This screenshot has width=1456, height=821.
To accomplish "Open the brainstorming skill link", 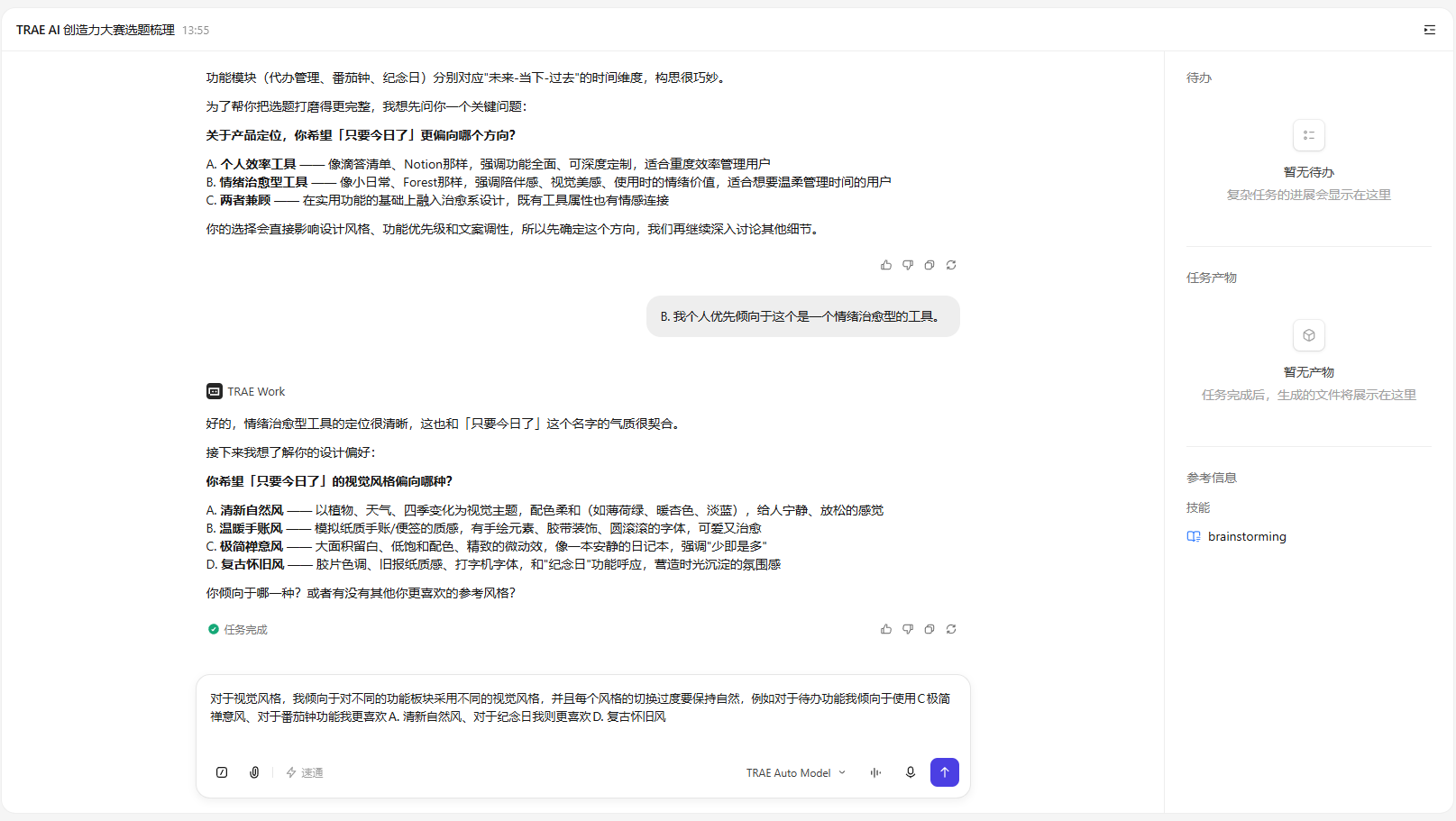I will [1247, 536].
